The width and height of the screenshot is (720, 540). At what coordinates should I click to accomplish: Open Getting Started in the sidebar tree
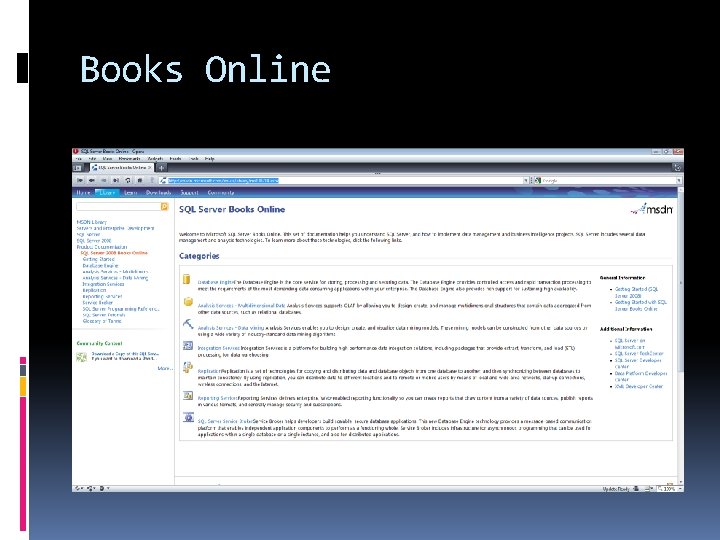(x=98, y=259)
